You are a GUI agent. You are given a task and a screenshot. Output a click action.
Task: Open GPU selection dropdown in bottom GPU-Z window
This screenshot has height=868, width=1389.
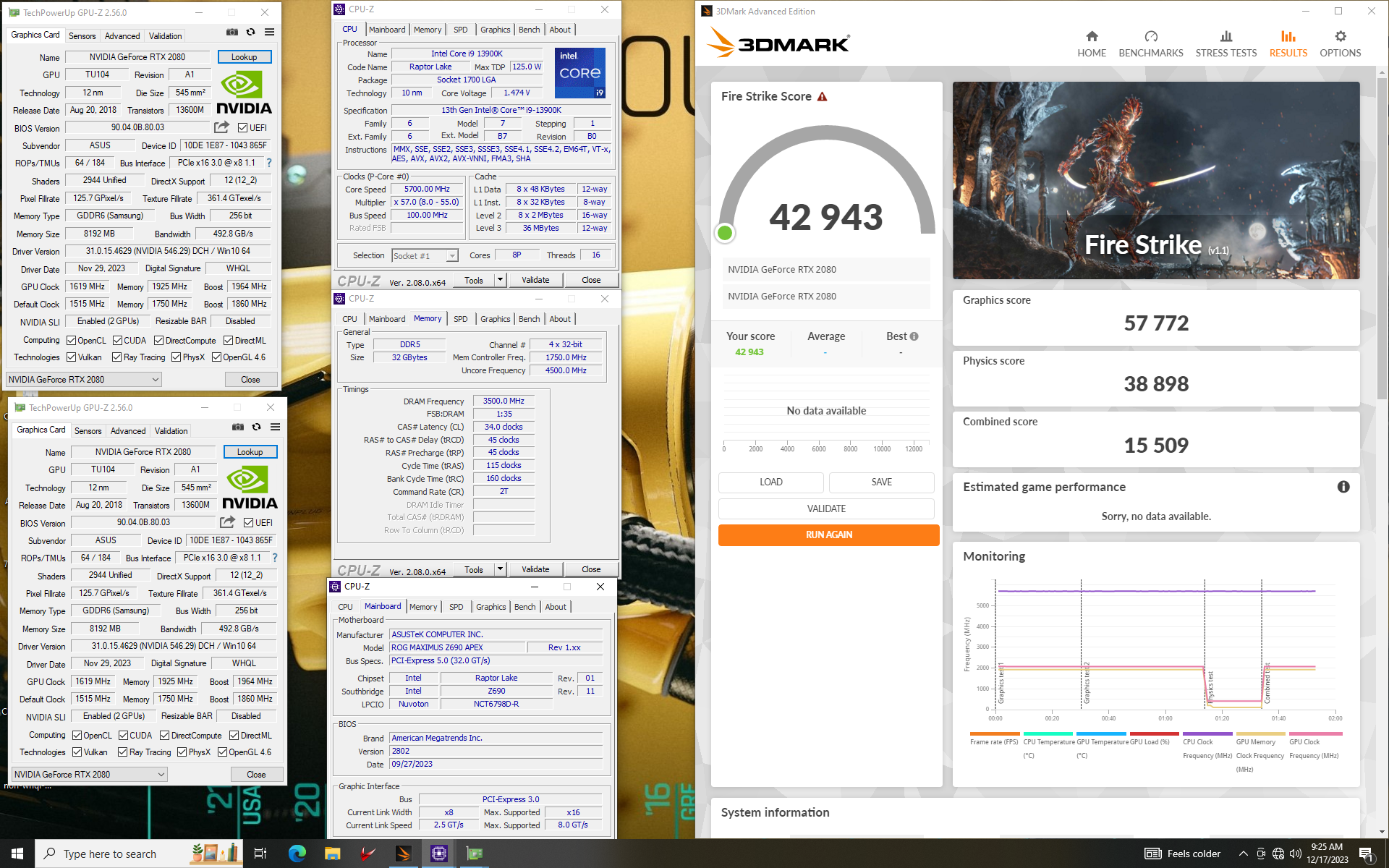point(90,774)
